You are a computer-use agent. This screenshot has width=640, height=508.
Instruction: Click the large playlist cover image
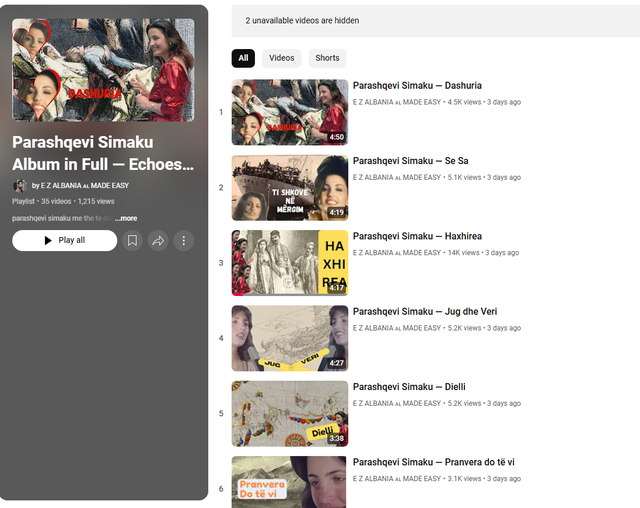tap(103, 70)
